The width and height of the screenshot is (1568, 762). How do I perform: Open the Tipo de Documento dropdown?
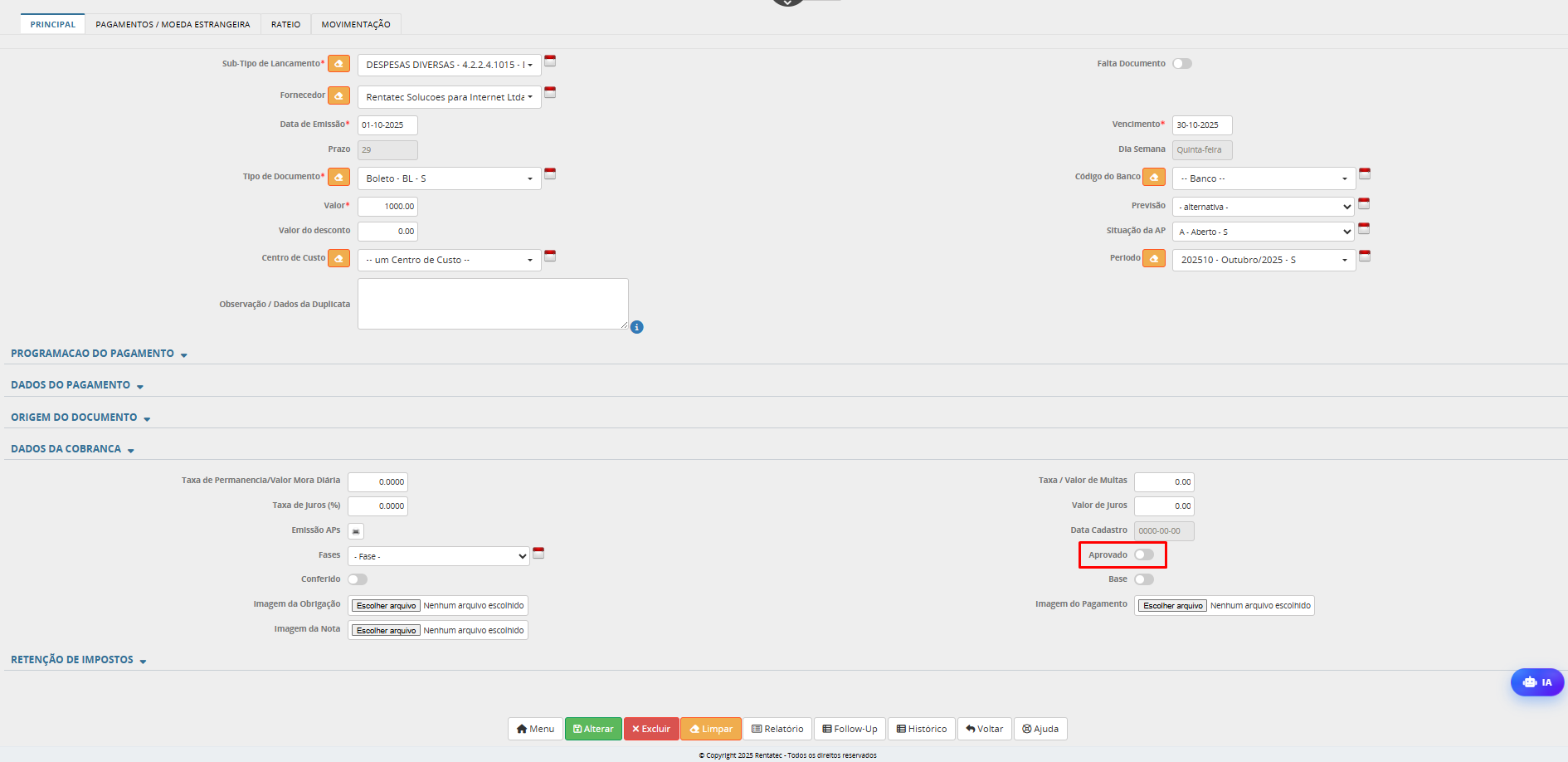pos(449,178)
